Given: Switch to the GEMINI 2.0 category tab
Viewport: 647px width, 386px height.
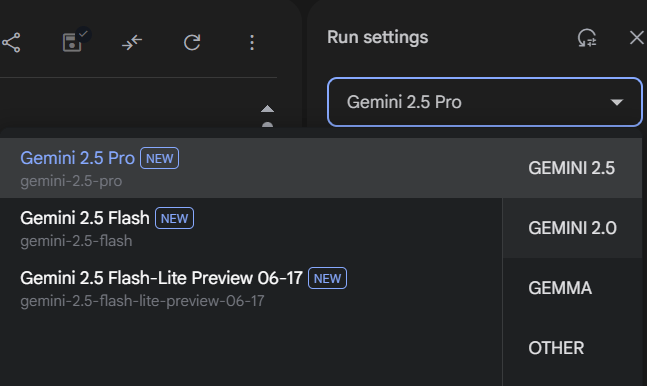Looking at the screenshot, I should (572, 228).
